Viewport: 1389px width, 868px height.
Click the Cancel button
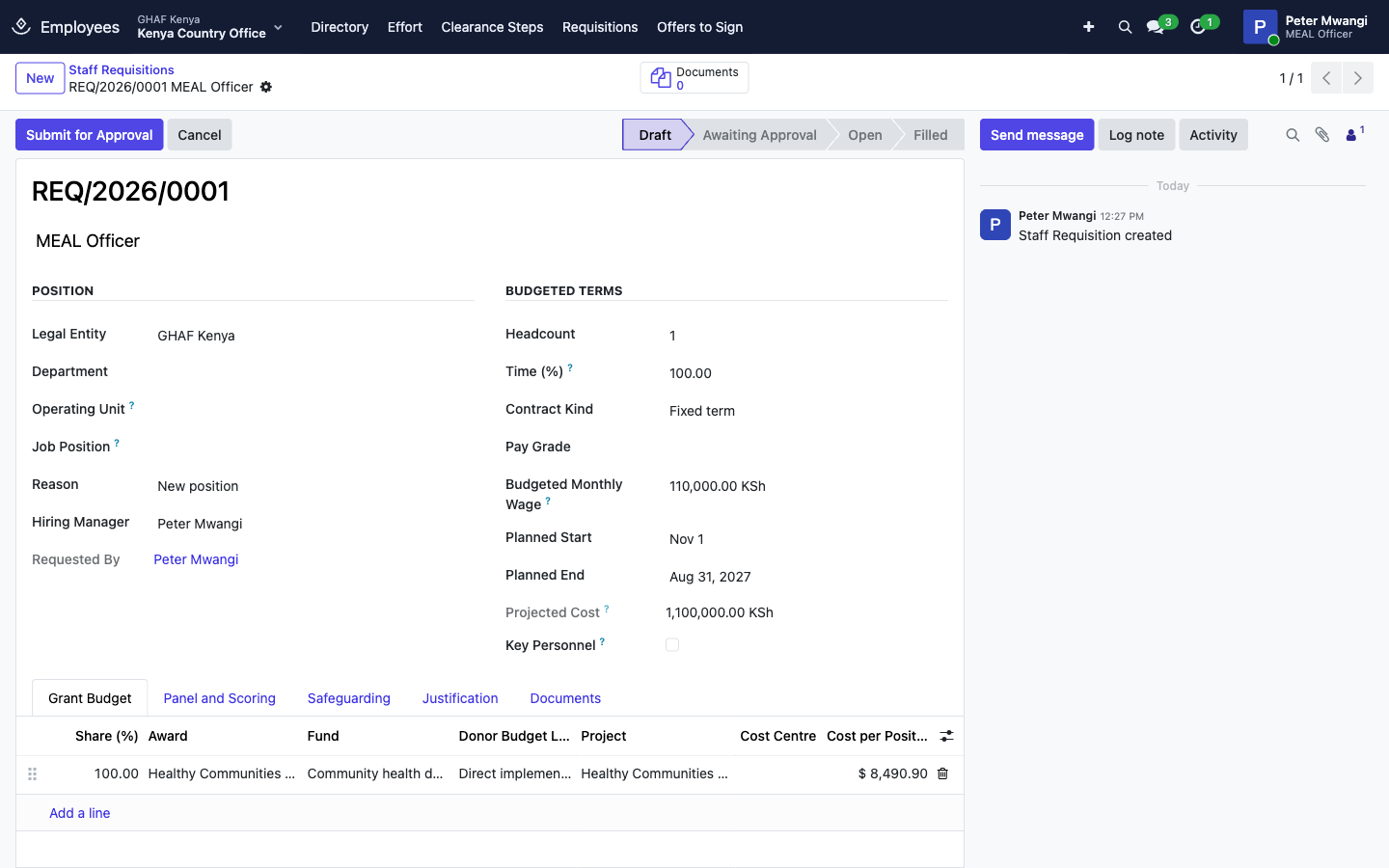(200, 135)
